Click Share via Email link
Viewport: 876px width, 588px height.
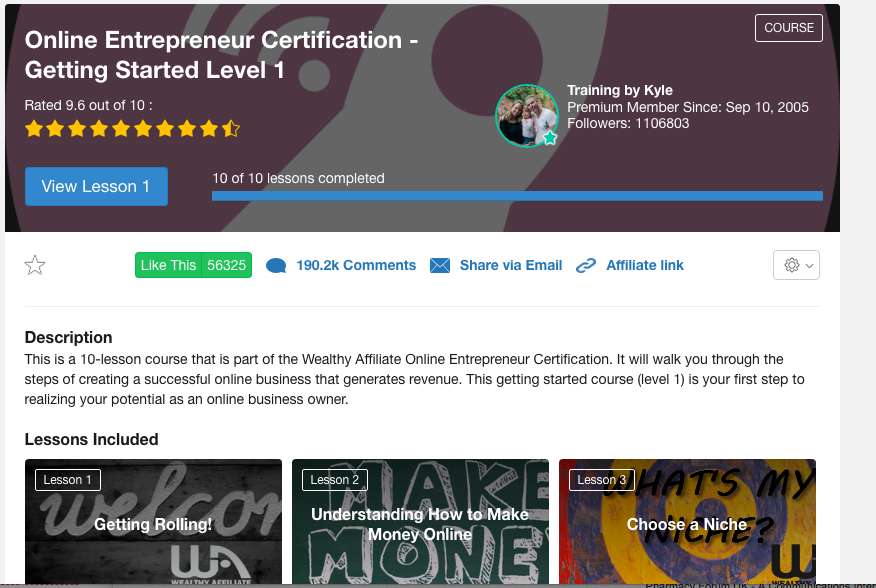tap(511, 265)
